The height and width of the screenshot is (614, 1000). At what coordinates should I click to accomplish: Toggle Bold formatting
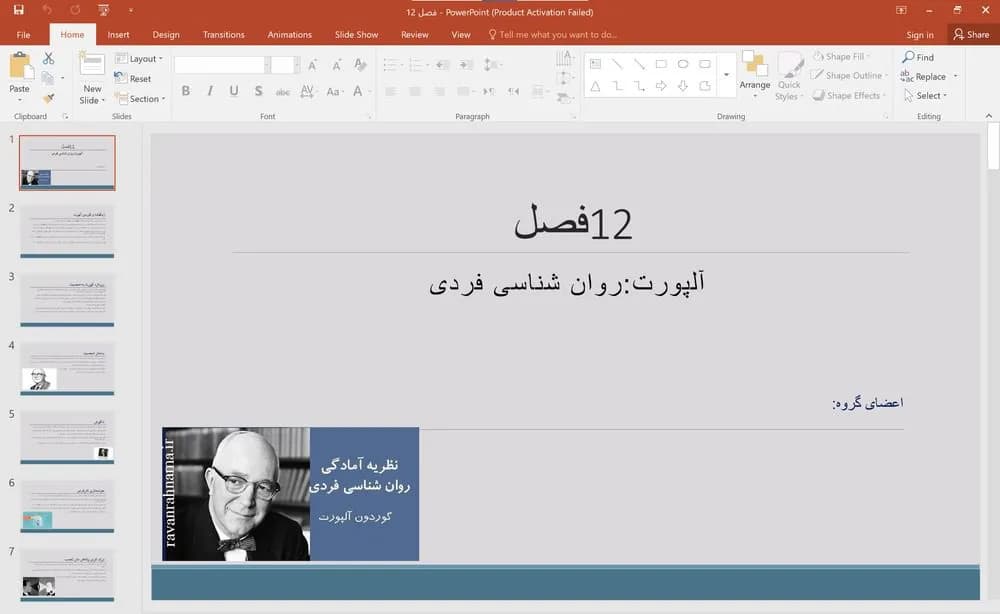point(186,91)
